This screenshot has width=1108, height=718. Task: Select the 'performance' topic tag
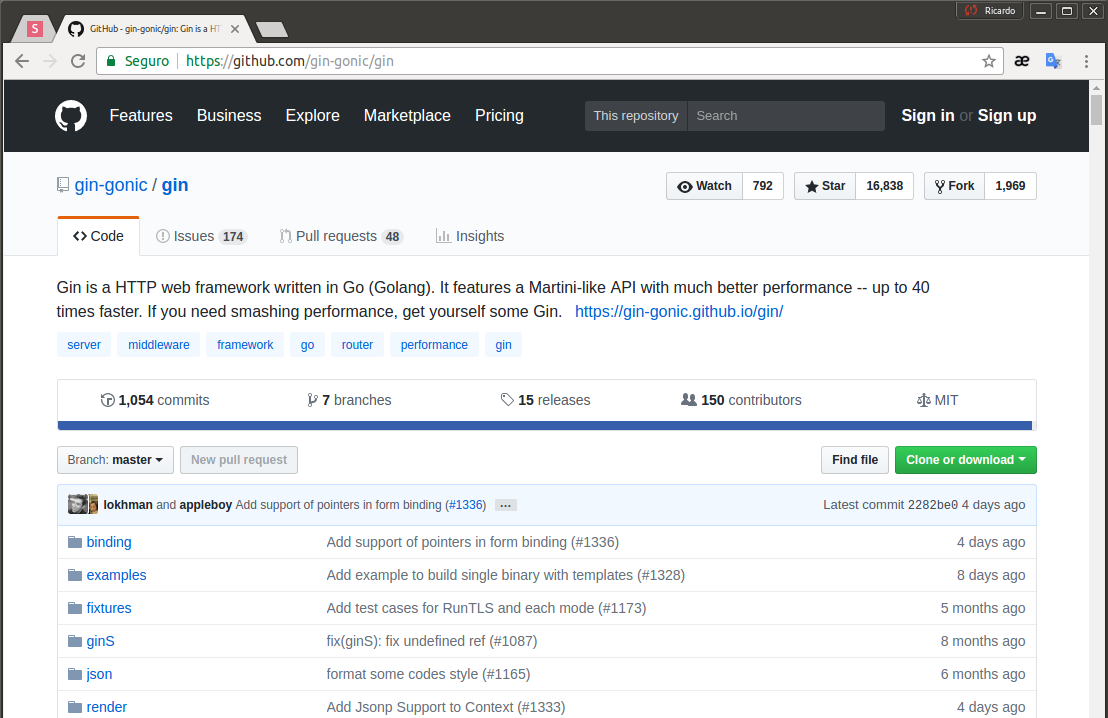[434, 345]
